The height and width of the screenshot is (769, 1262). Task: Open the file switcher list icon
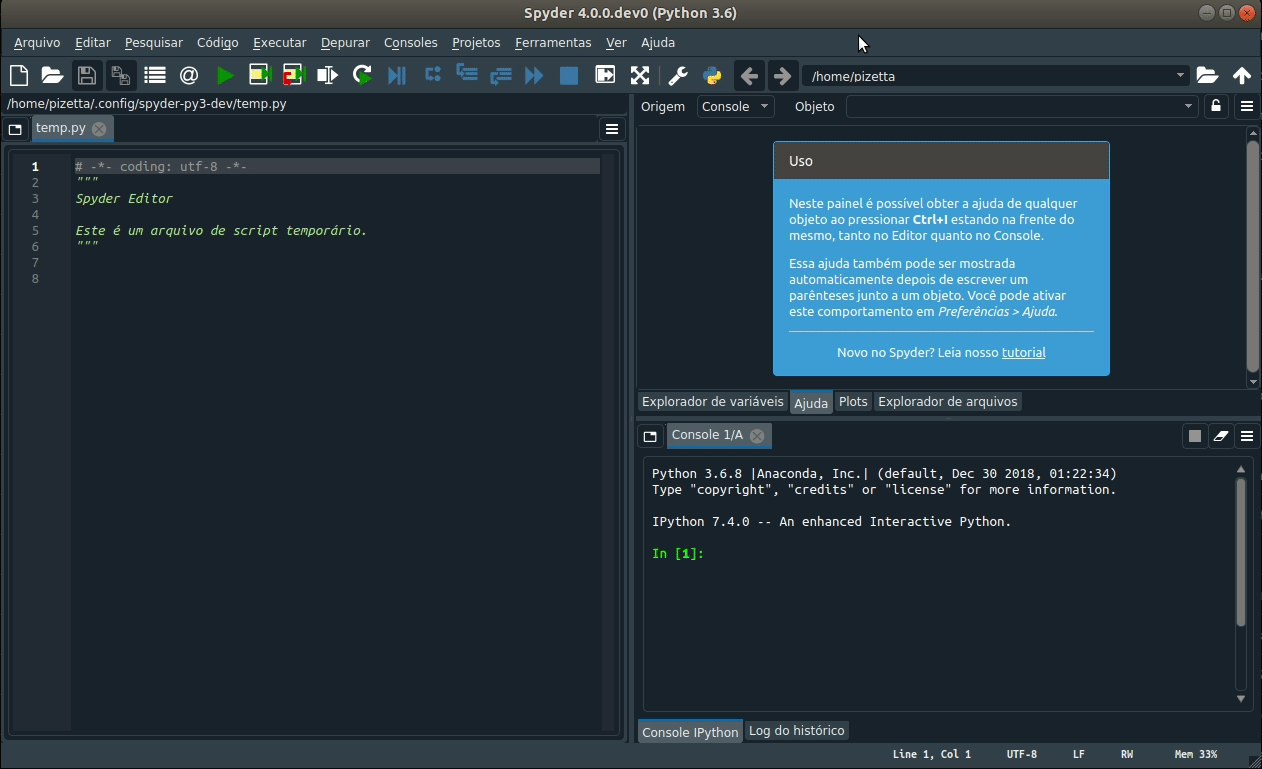(155, 75)
